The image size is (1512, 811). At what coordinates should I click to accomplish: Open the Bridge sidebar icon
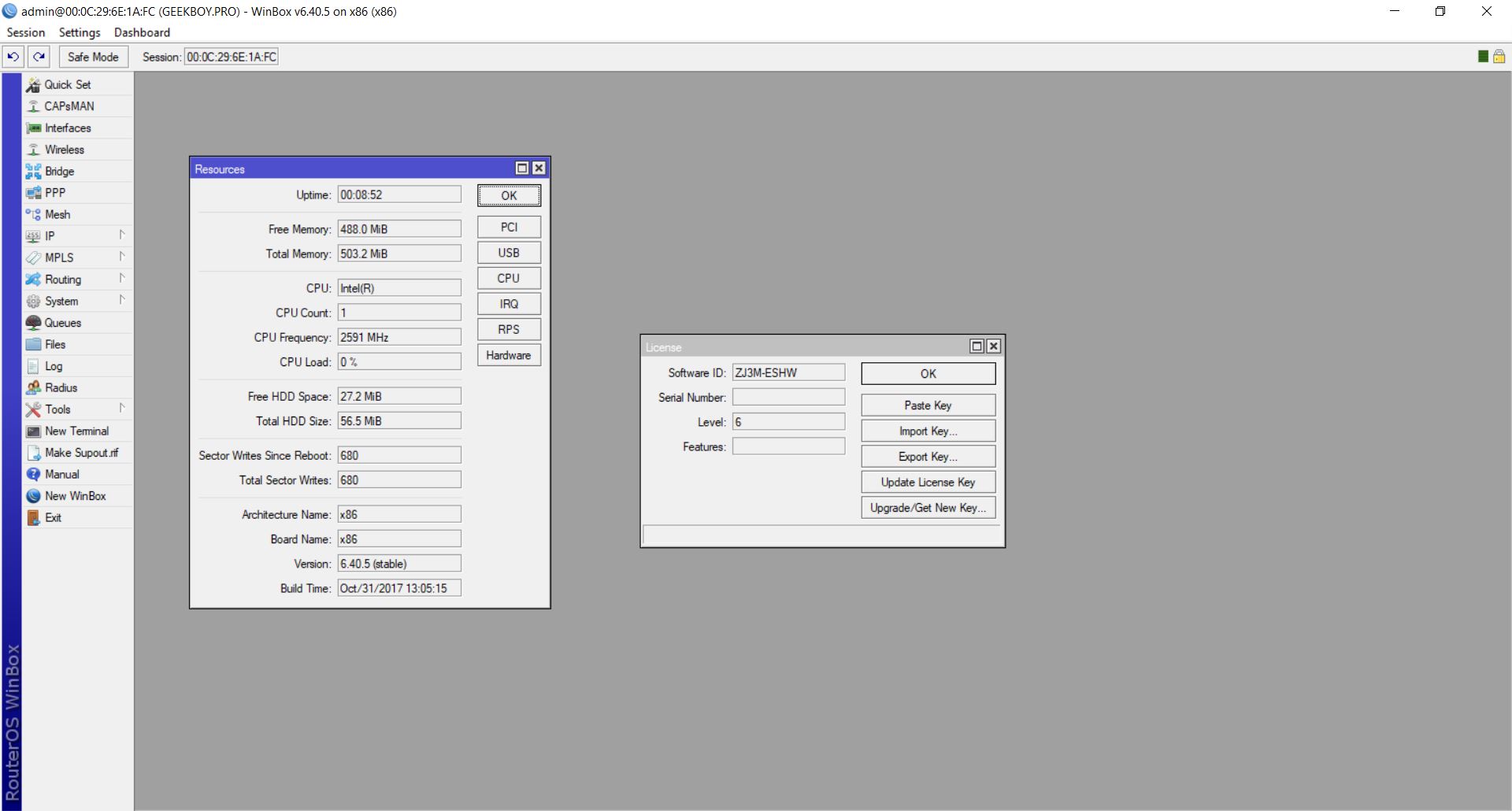click(x=33, y=172)
